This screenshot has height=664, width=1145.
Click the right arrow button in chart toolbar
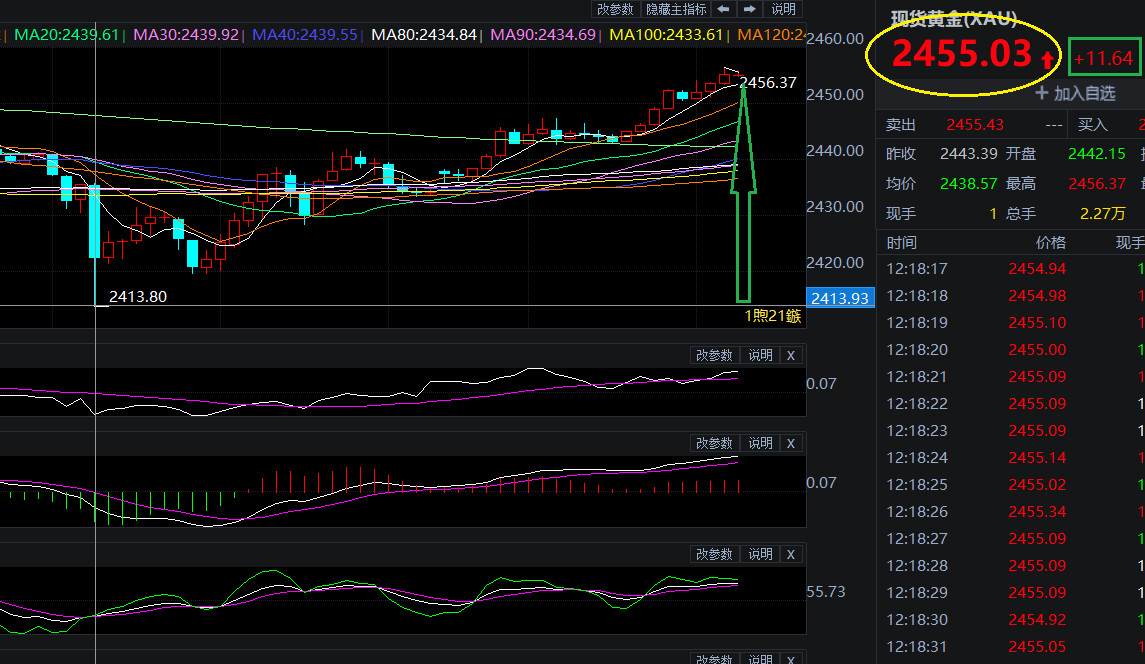(x=749, y=9)
